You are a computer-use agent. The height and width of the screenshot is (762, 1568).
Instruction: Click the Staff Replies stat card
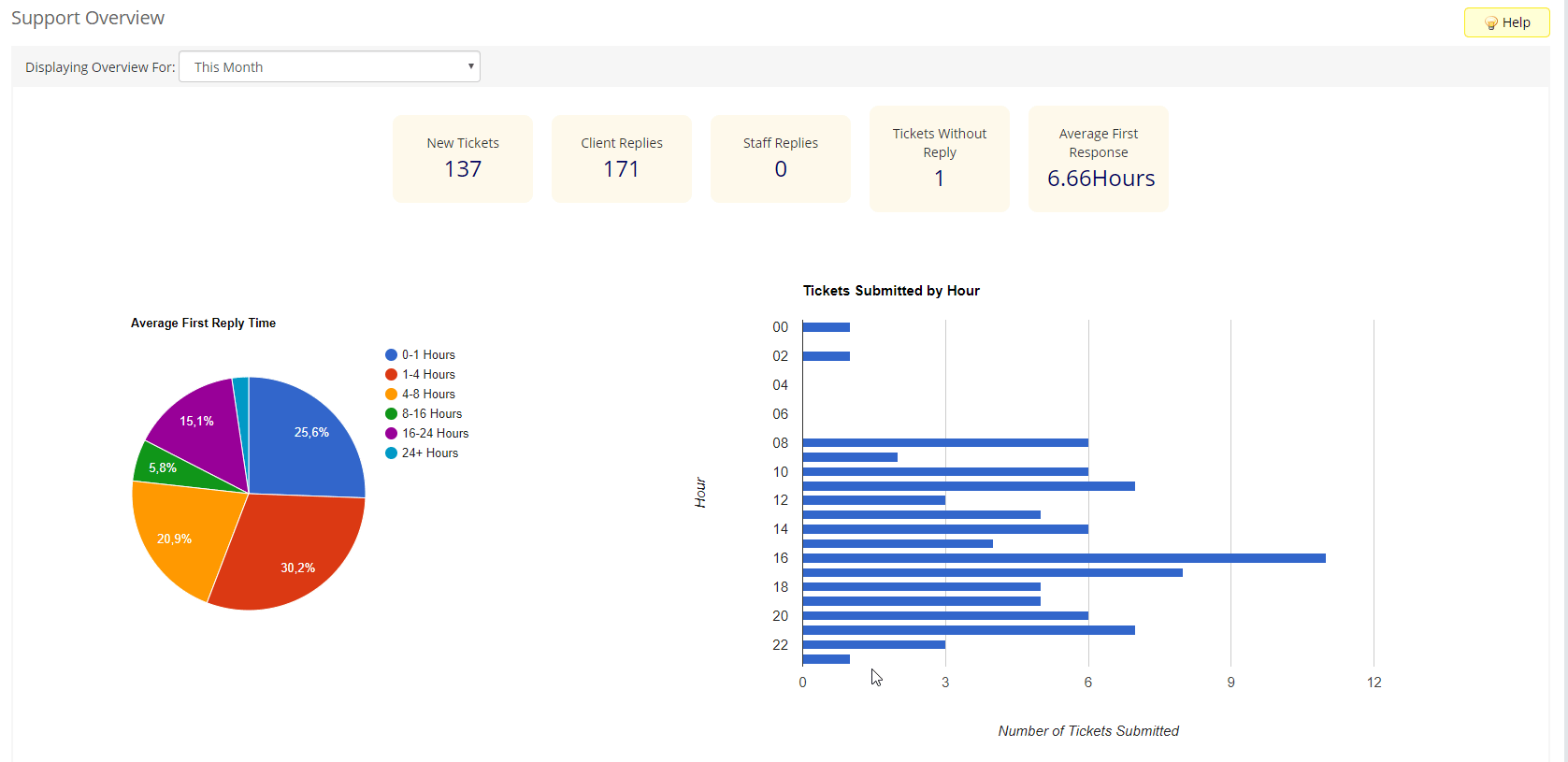[781, 158]
